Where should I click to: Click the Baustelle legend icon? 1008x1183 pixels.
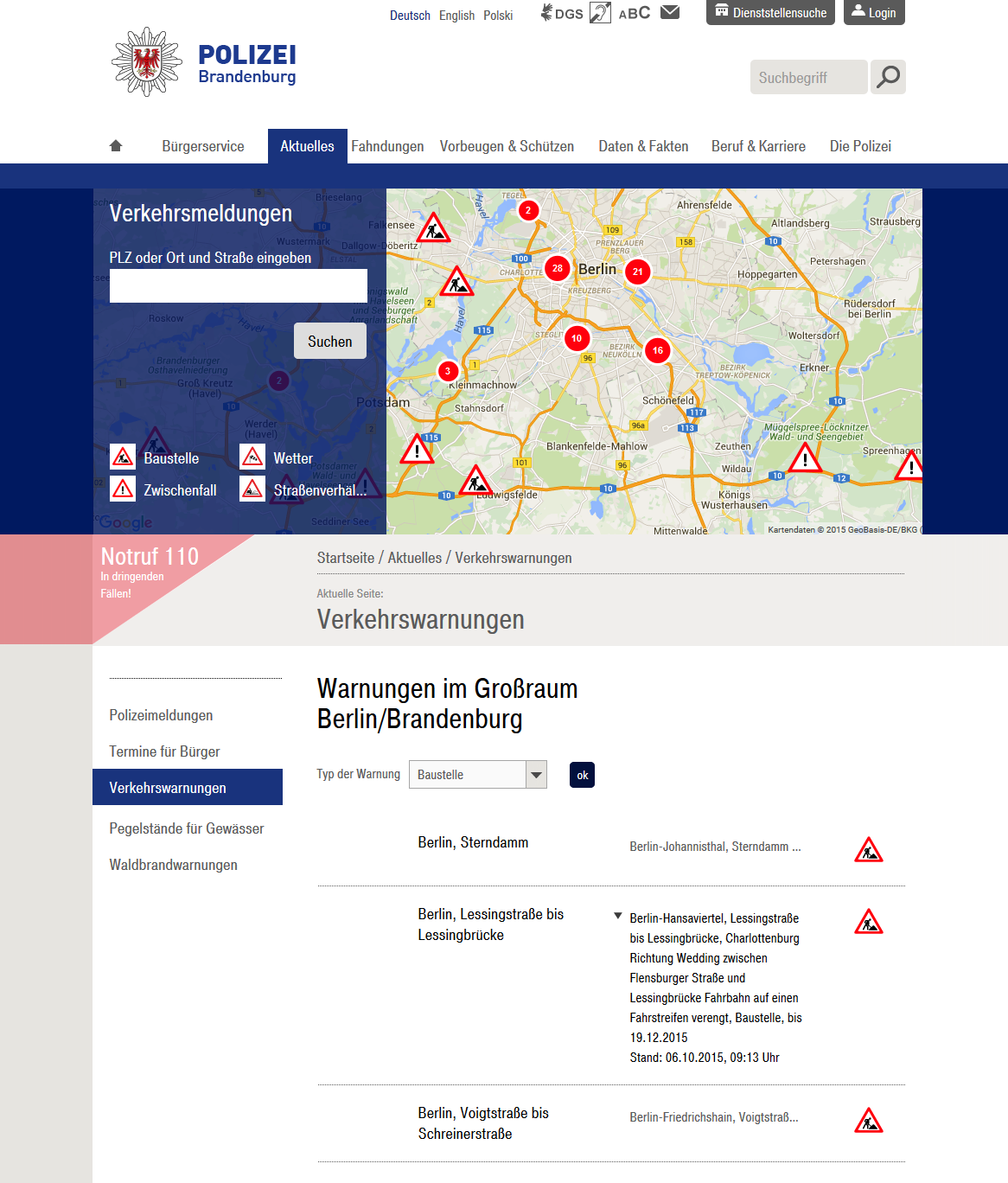coord(123,457)
